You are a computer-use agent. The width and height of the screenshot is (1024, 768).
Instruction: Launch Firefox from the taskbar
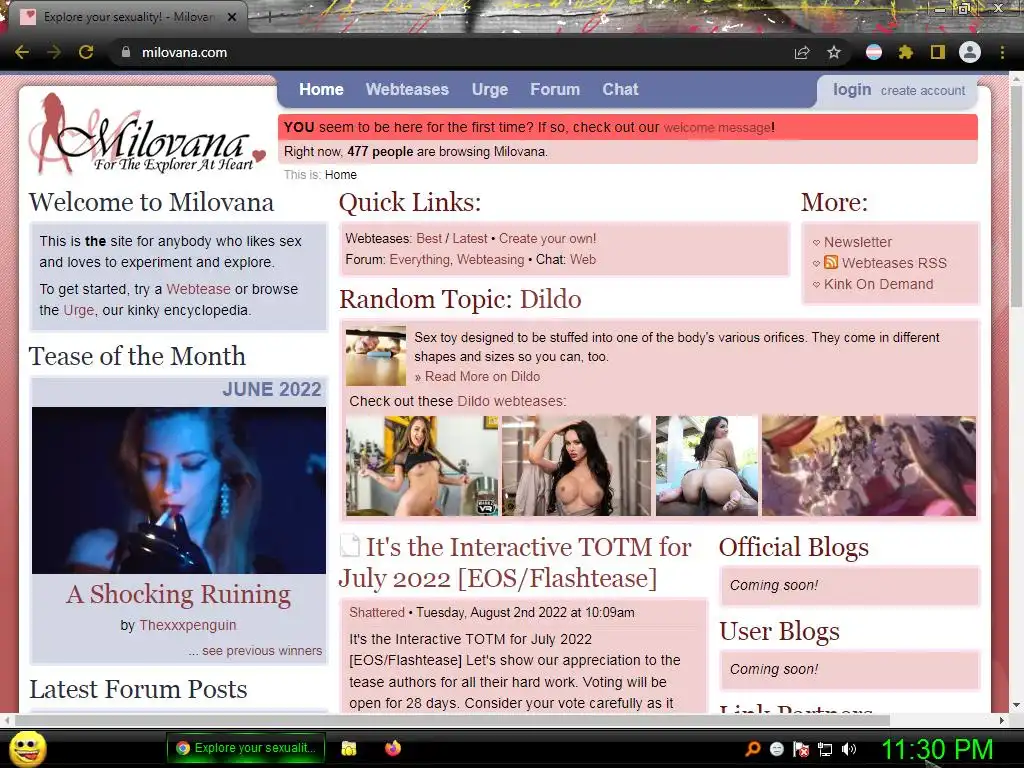tap(392, 748)
